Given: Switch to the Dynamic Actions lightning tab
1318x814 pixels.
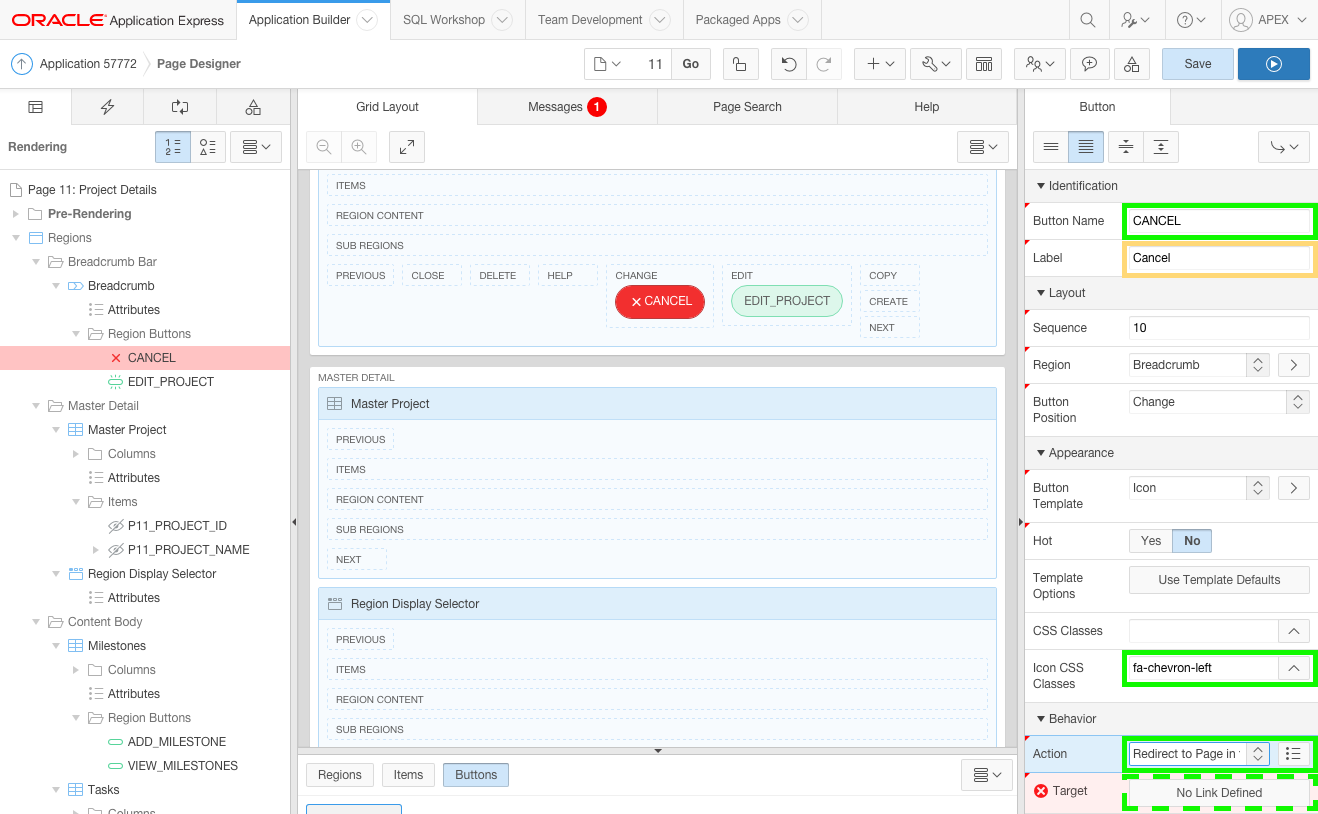Looking at the screenshot, I should pos(108,107).
